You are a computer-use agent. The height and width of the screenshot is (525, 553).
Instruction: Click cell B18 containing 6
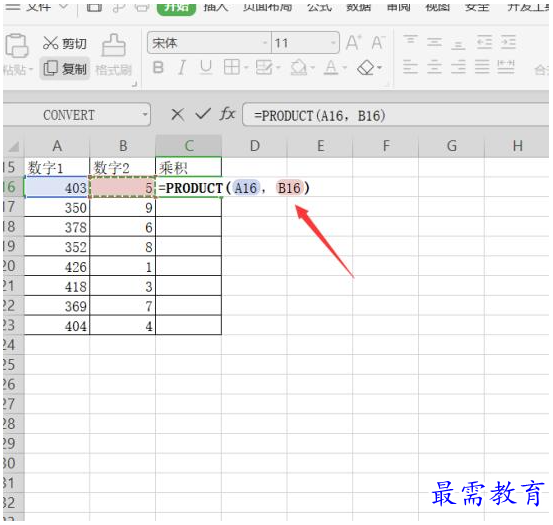pyautogui.click(x=123, y=227)
